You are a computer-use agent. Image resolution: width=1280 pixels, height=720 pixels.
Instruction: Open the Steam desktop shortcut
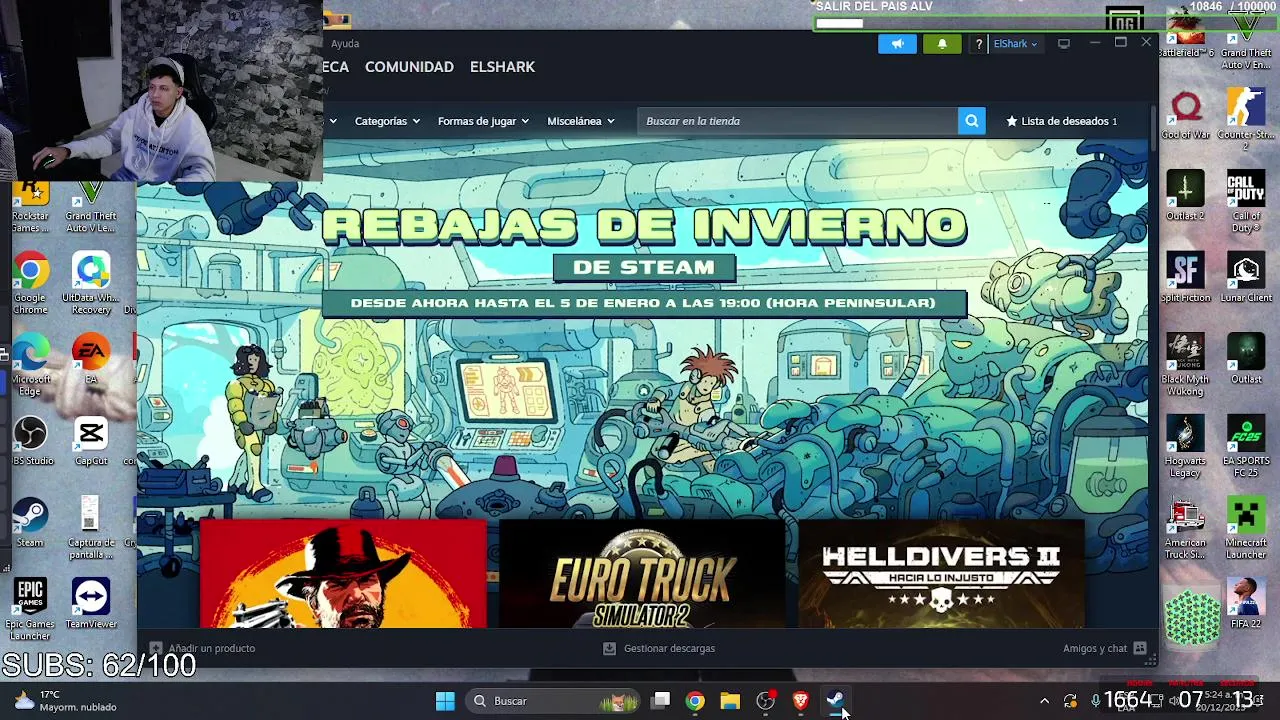coord(30,523)
